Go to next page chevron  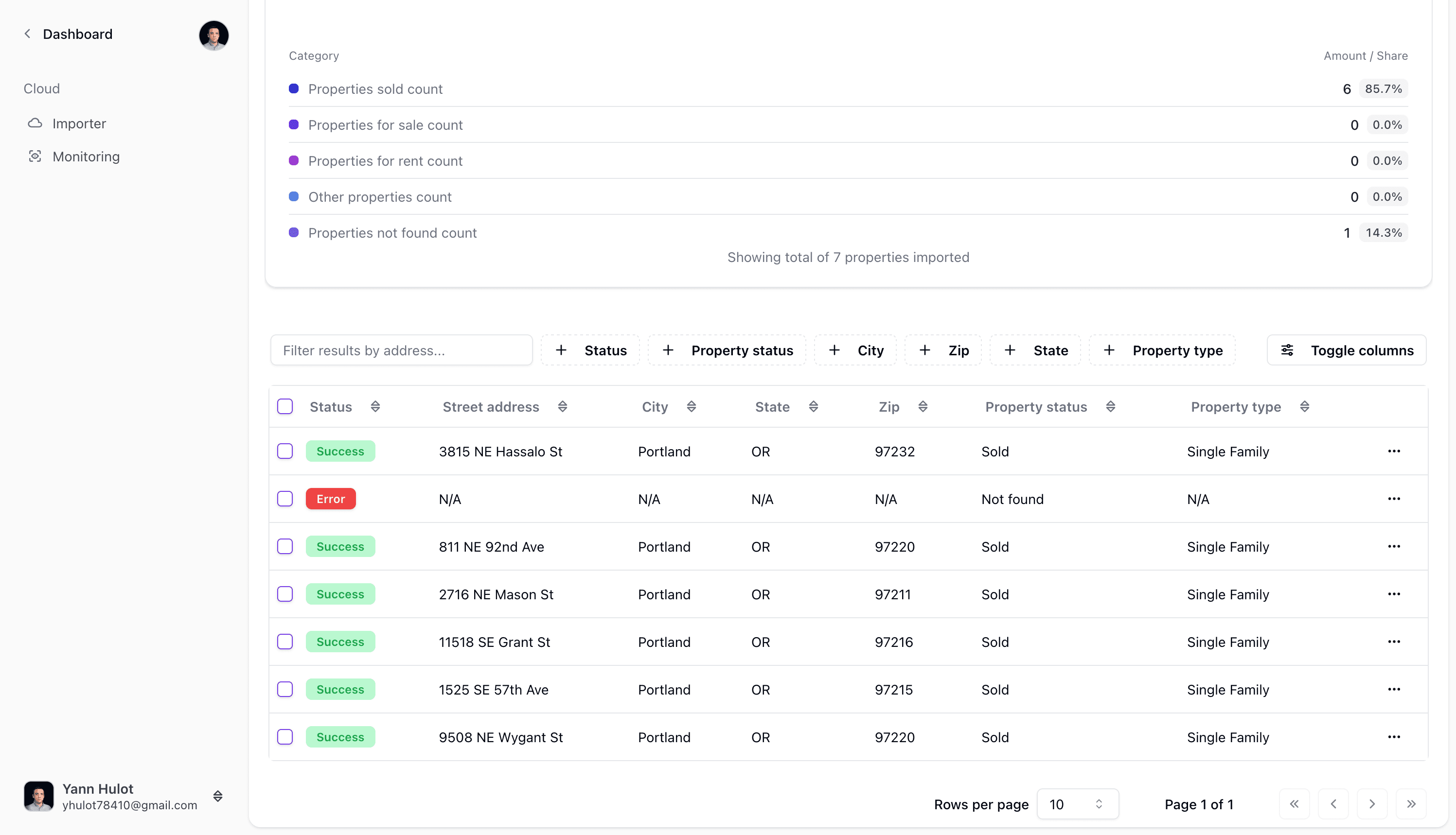(1372, 804)
